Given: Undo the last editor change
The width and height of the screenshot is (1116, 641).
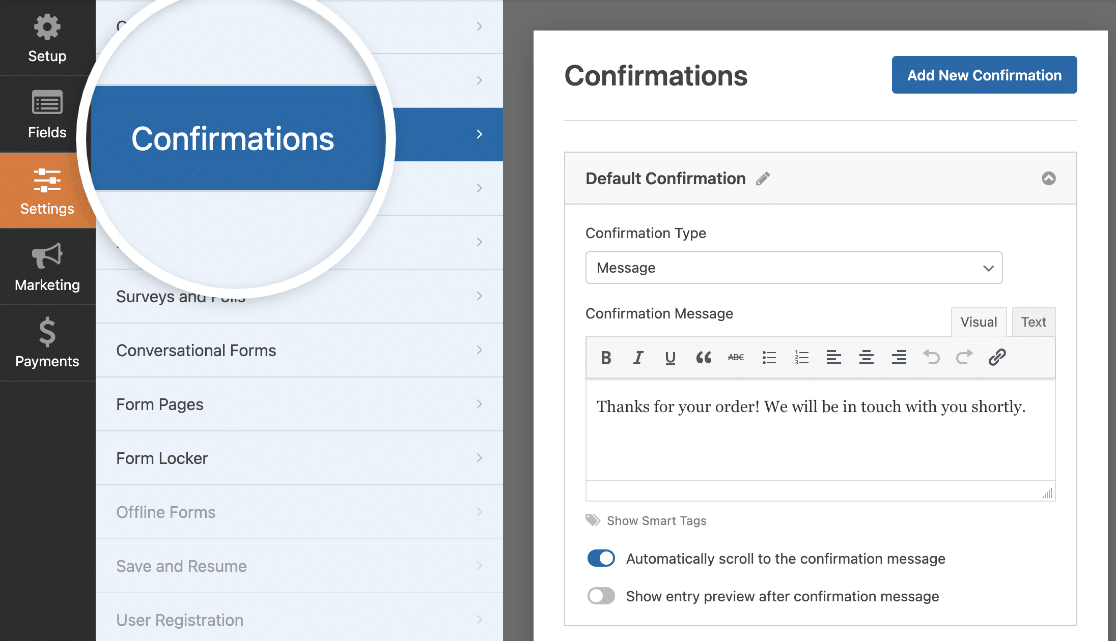Looking at the screenshot, I should 932,357.
